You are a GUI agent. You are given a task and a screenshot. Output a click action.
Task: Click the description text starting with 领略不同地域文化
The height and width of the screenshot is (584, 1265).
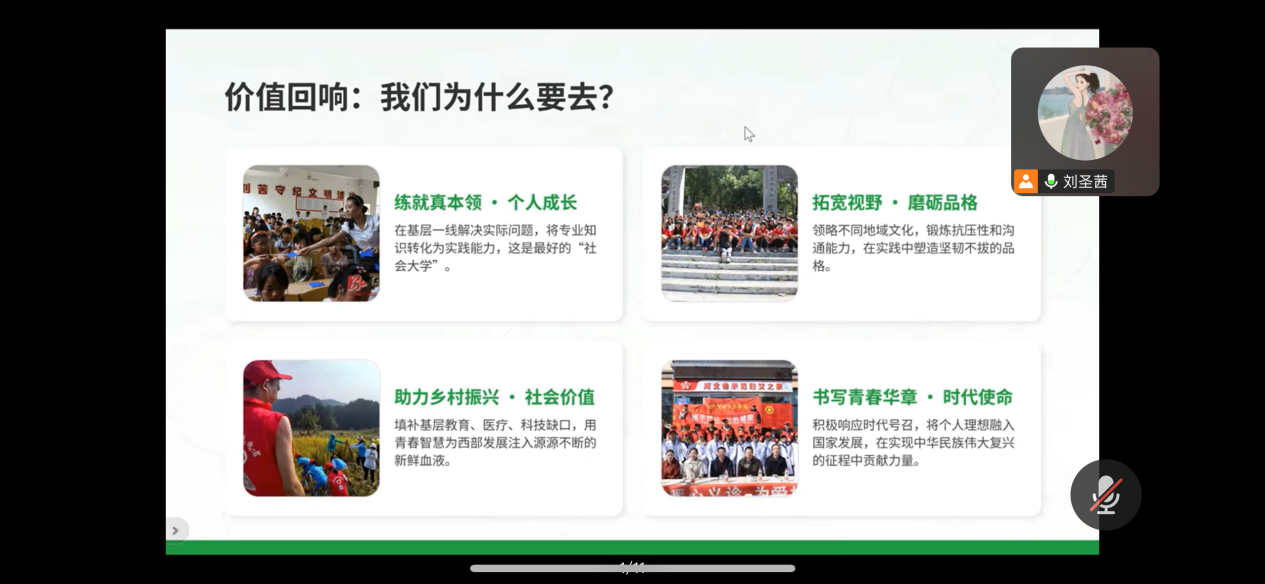(x=913, y=248)
